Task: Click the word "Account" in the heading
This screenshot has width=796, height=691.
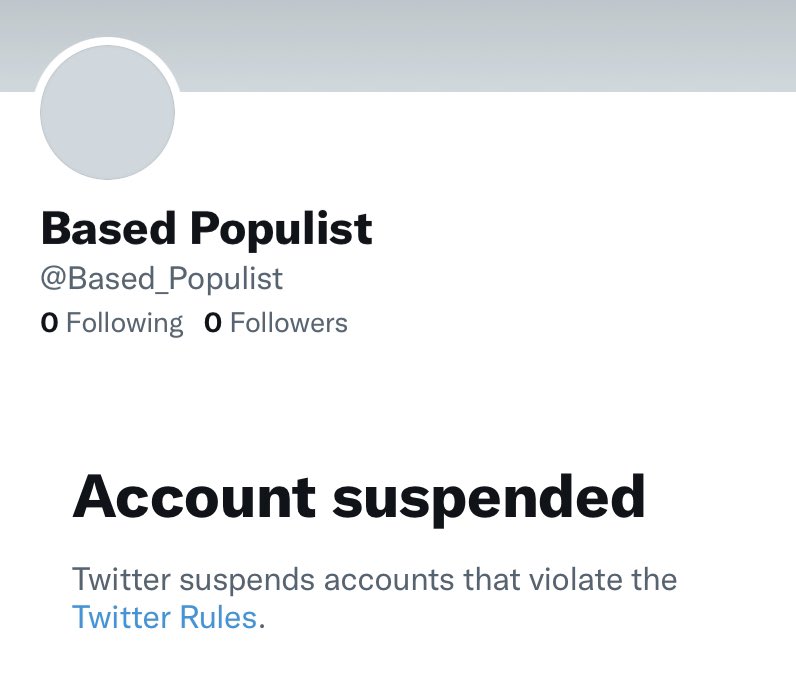Action: [194, 498]
